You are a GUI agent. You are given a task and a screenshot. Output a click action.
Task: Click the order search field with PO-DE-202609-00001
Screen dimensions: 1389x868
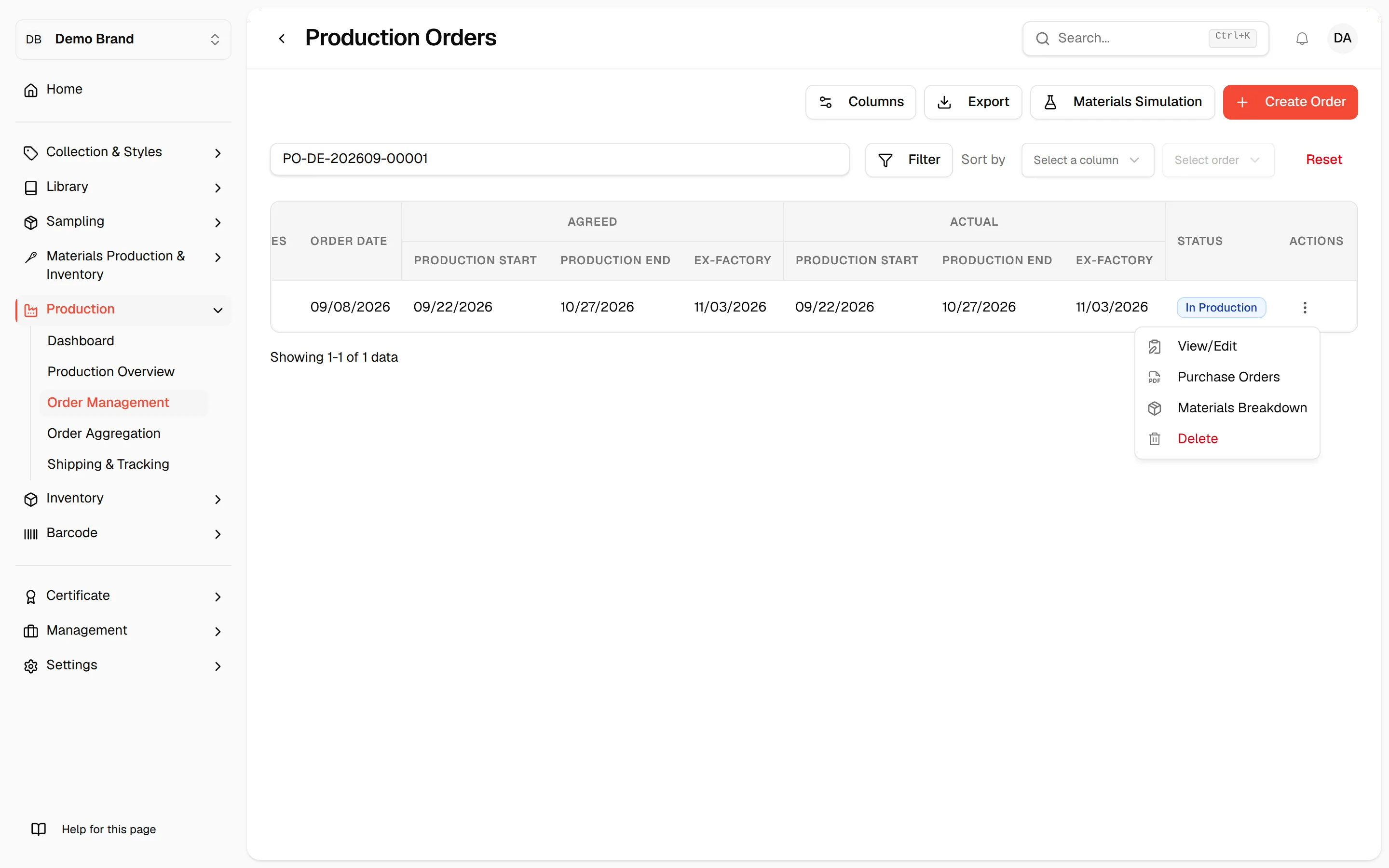tap(559, 159)
